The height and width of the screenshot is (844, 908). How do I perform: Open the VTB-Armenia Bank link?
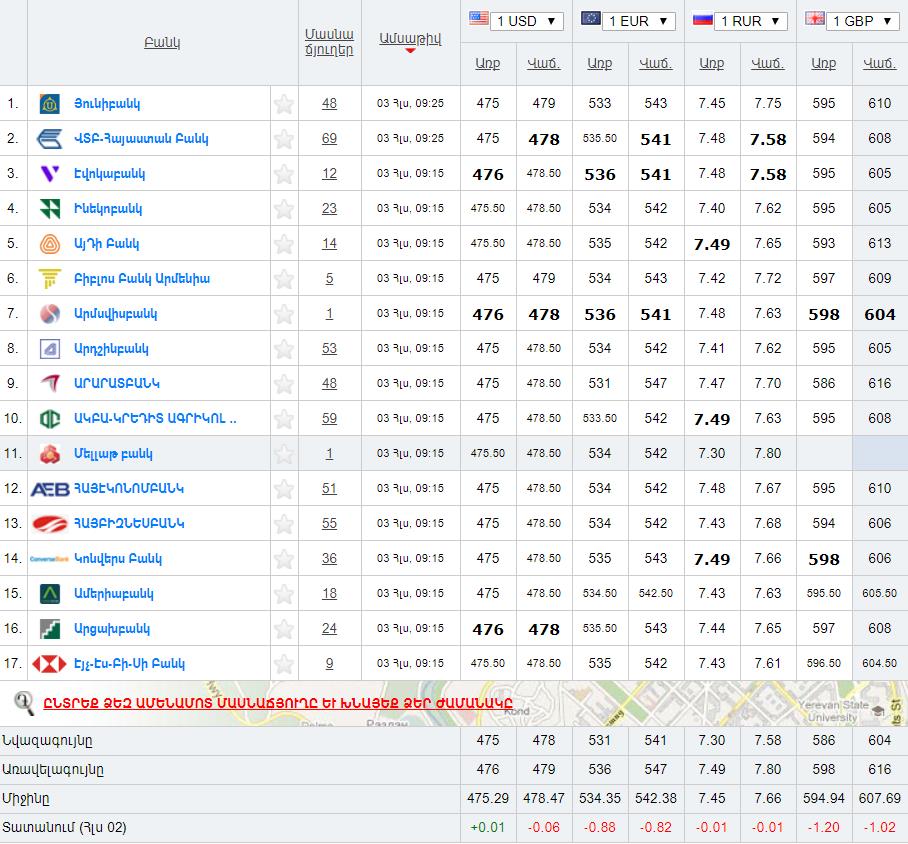pyautogui.click(x=141, y=139)
